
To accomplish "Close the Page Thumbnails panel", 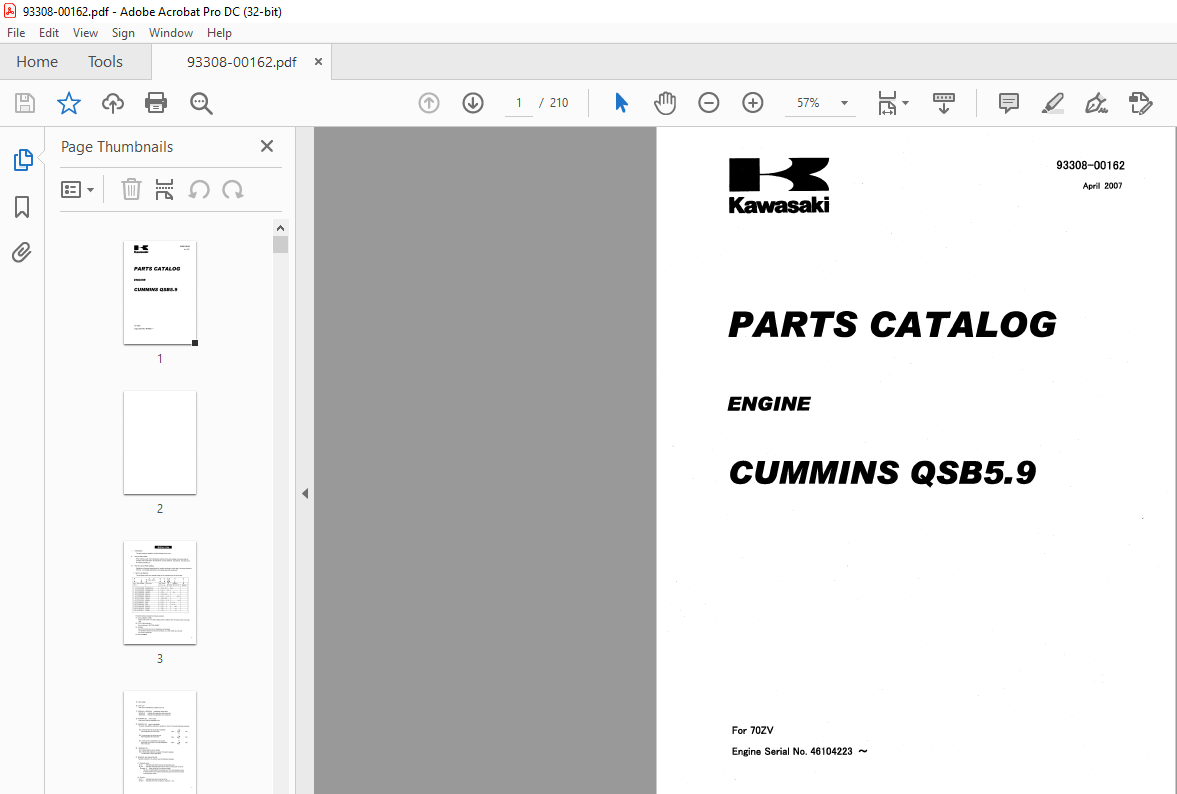I will tap(266, 146).
